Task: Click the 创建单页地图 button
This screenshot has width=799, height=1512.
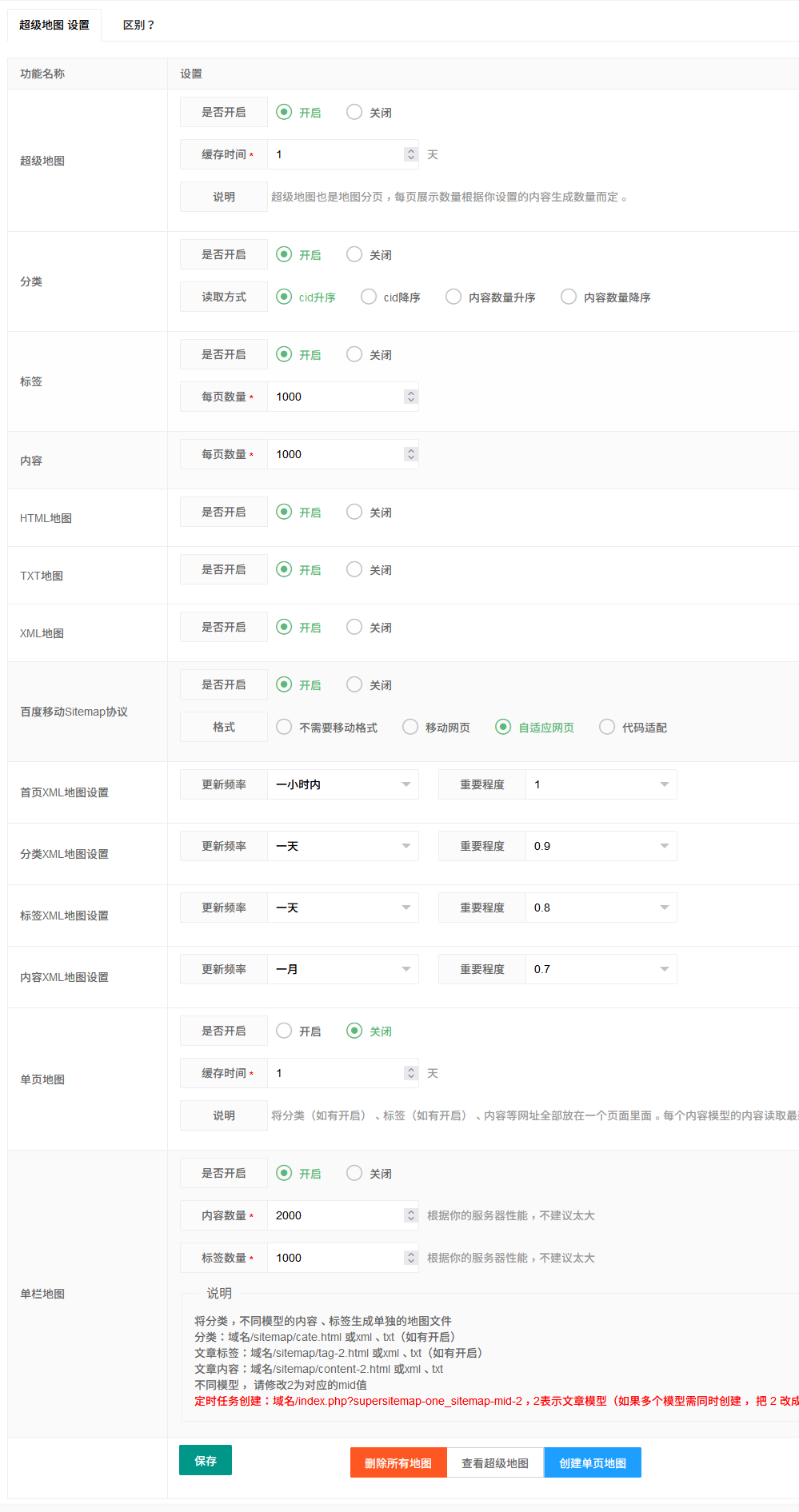Action: [x=593, y=1462]
